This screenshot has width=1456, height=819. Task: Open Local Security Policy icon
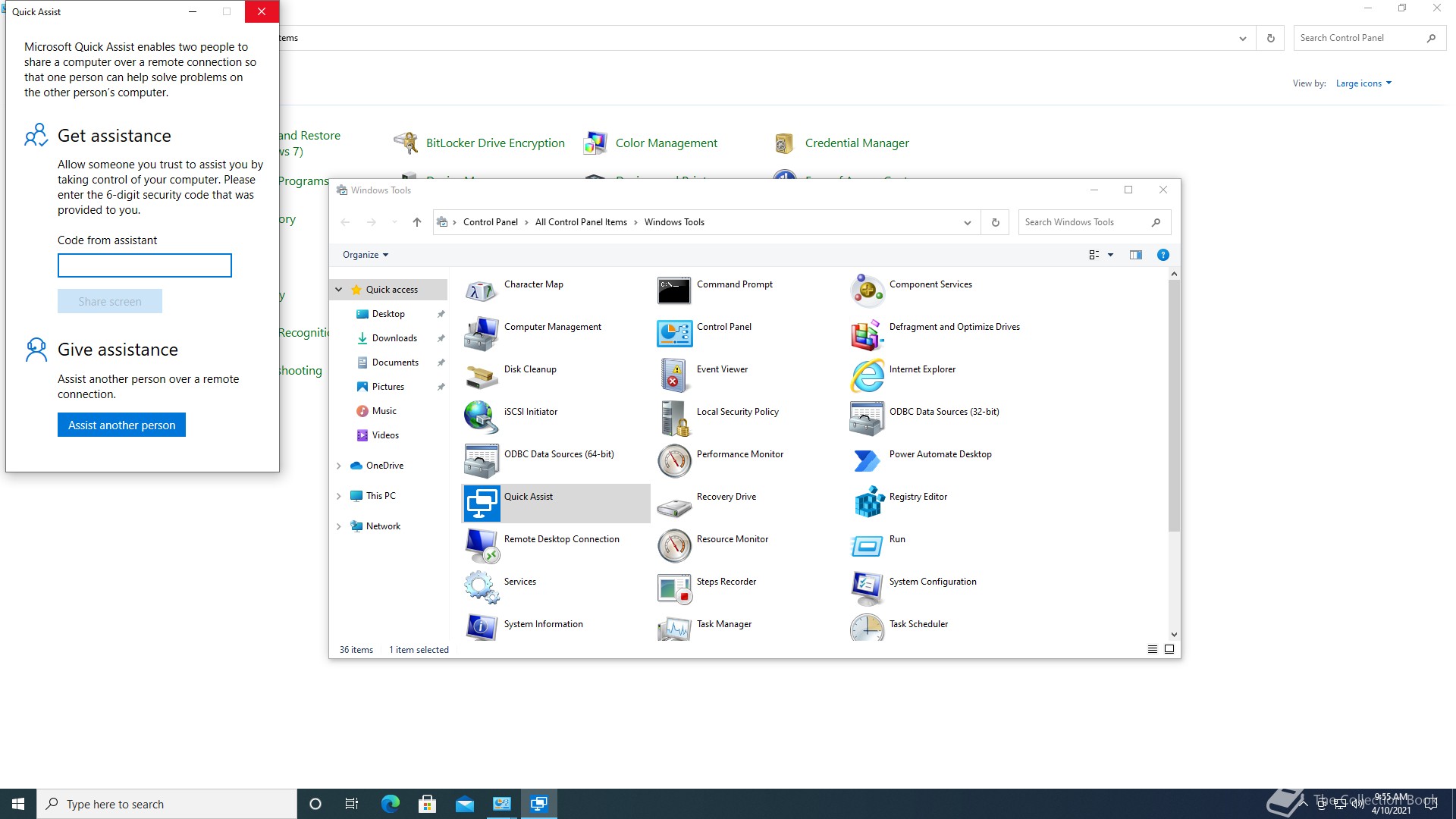click(674, 418)
